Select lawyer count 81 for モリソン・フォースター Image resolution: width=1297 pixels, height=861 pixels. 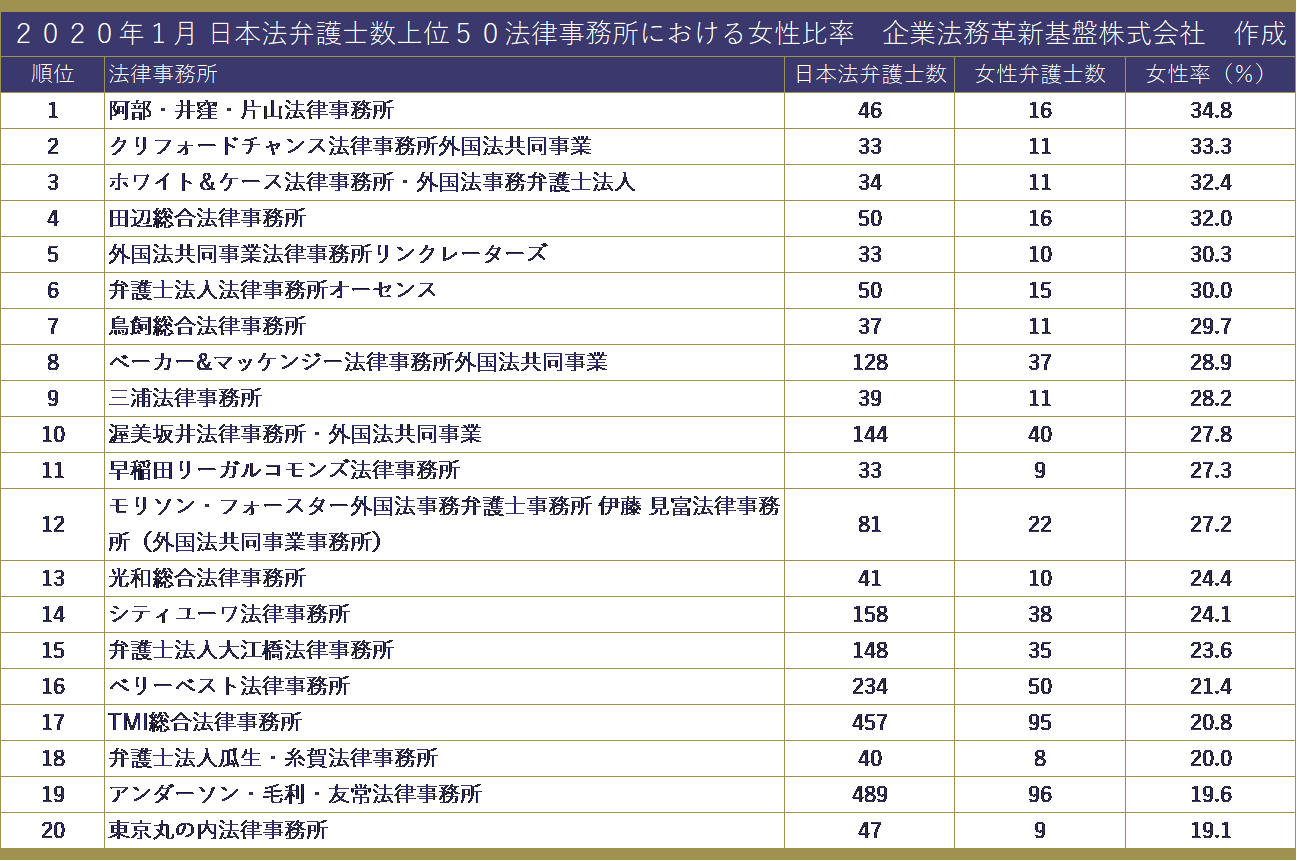click(x=870, y=525)
